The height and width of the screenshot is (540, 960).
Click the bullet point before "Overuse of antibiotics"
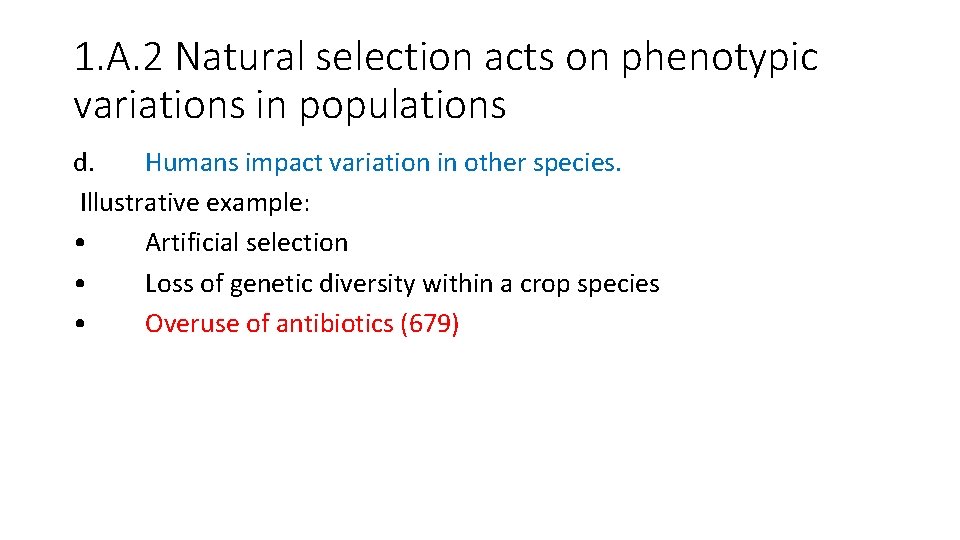click(x=78, y=324)
